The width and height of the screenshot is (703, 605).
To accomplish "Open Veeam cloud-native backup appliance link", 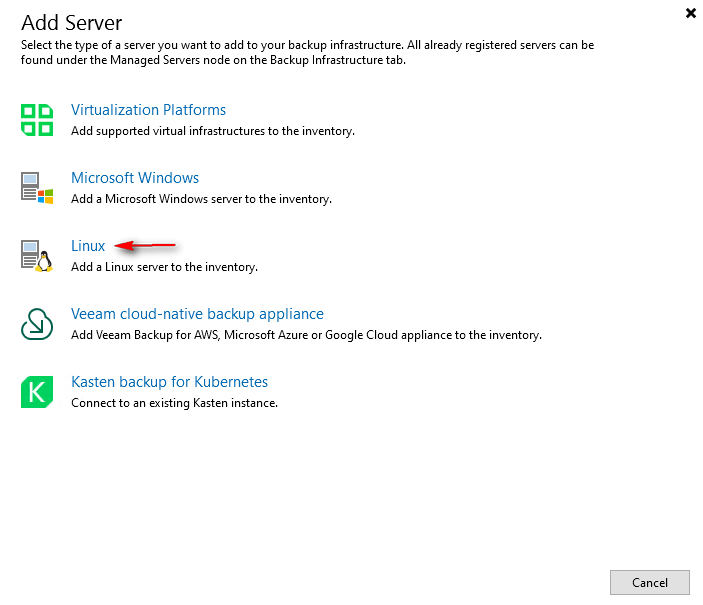I will tap(197, 314).
